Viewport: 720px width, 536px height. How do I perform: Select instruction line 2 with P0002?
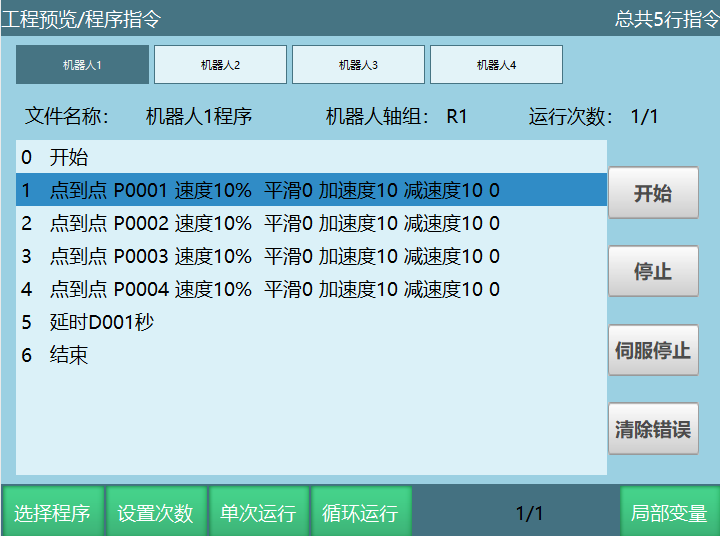pos(311,223)
